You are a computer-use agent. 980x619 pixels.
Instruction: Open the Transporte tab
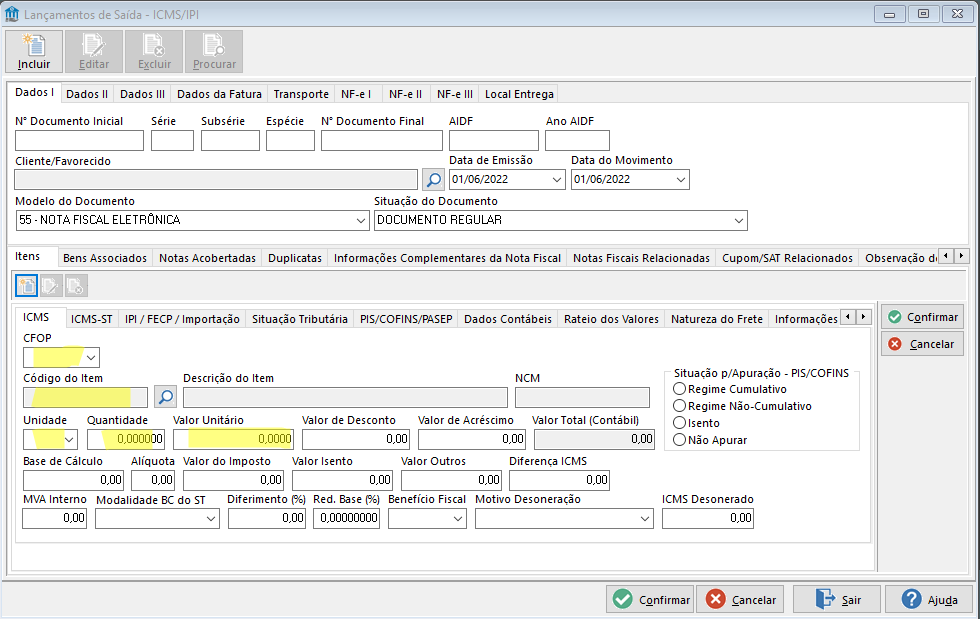click(x=301, y=94)
